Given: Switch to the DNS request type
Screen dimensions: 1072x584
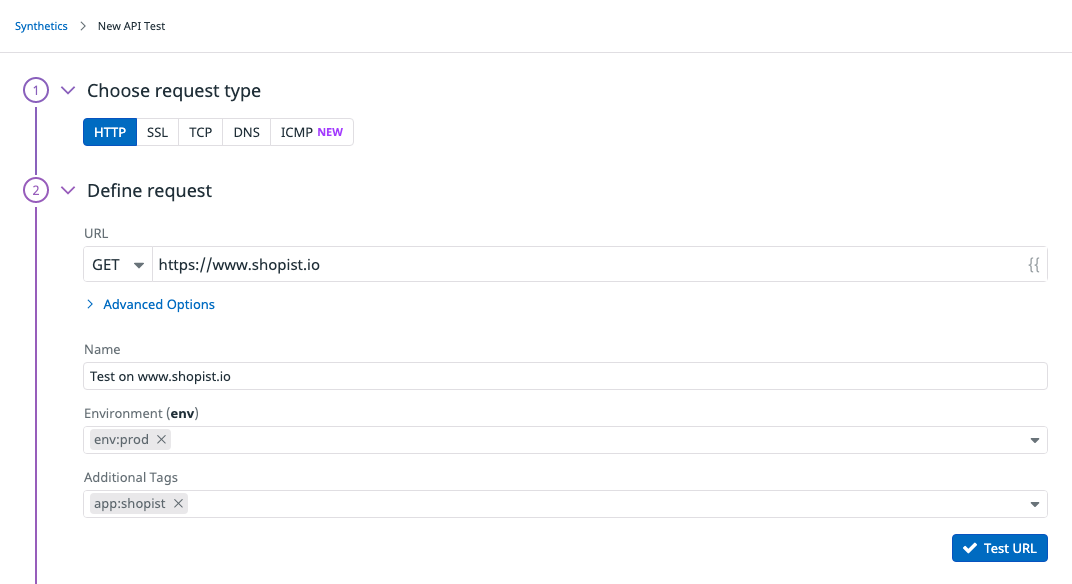Looking at the screenshot, I should coord(245,131).
